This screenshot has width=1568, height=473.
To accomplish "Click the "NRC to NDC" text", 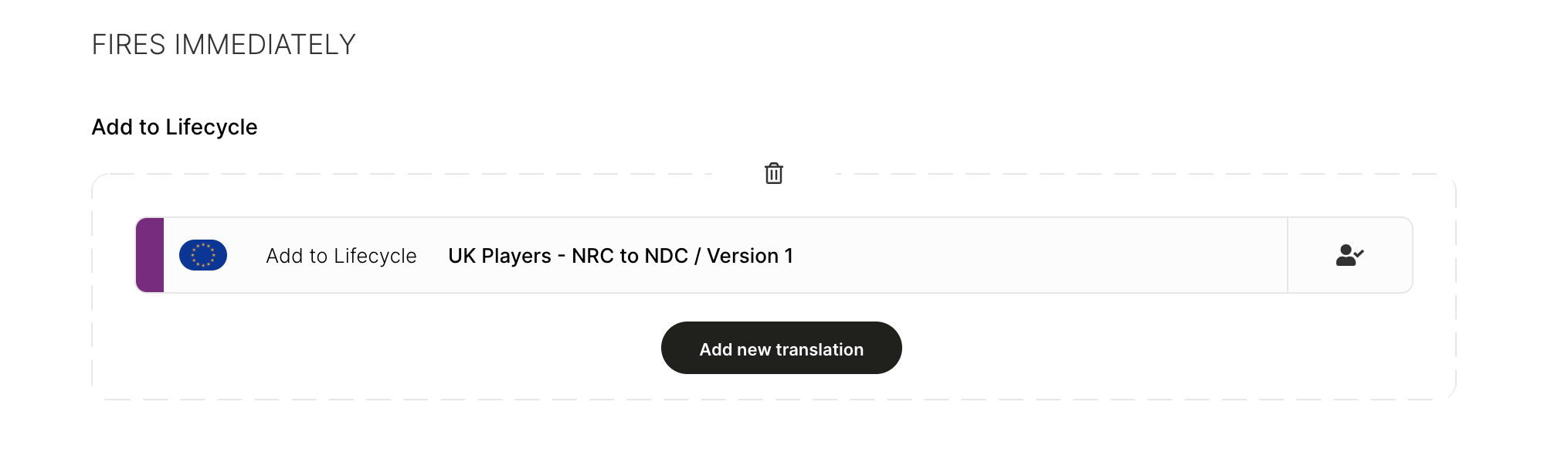I will tap(630, 256).
